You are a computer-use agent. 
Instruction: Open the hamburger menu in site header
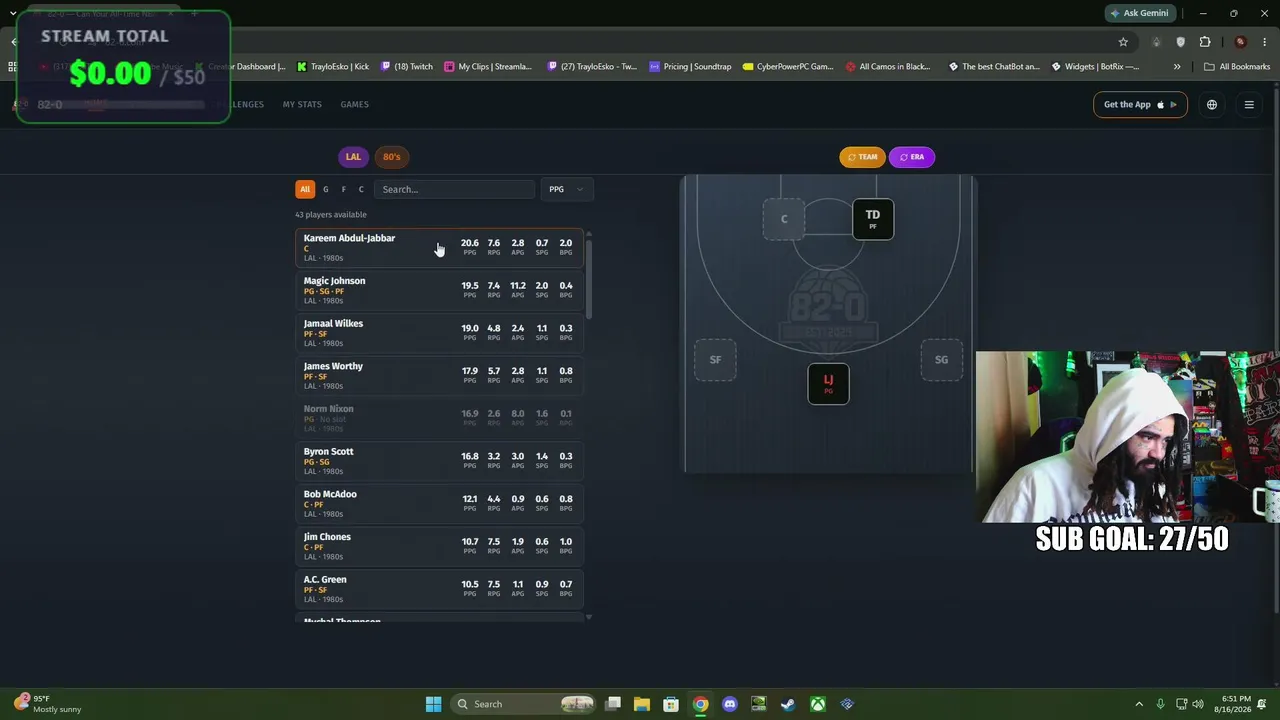1249,104
